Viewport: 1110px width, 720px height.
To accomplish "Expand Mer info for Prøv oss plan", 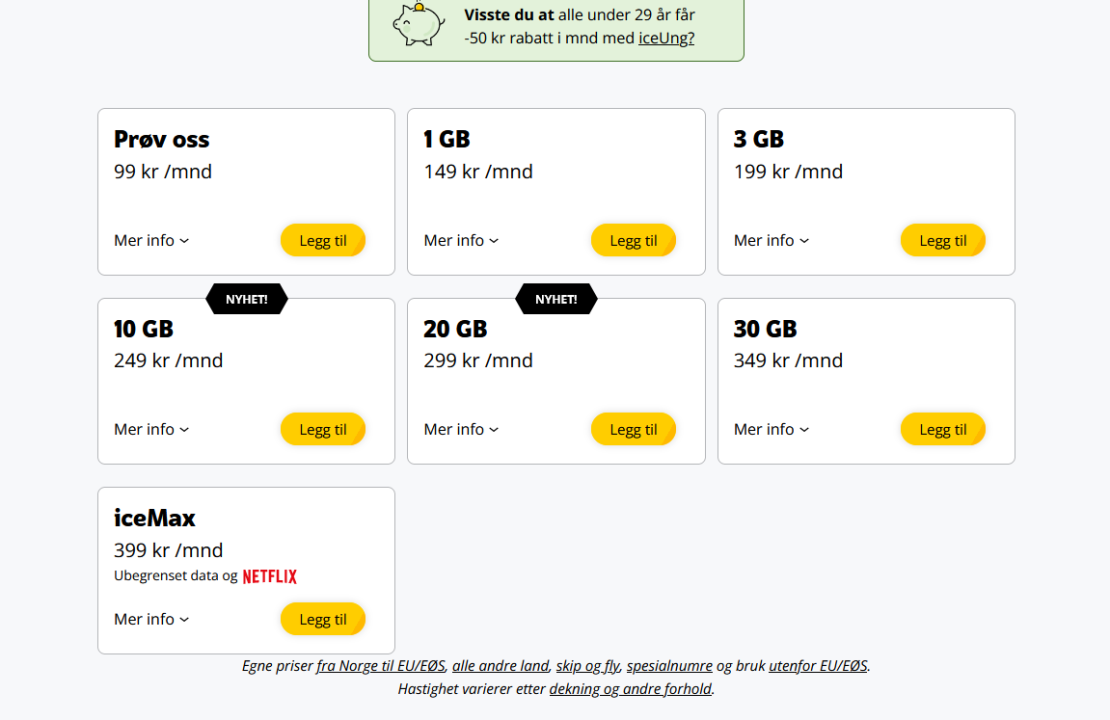I will coord(151,240).
